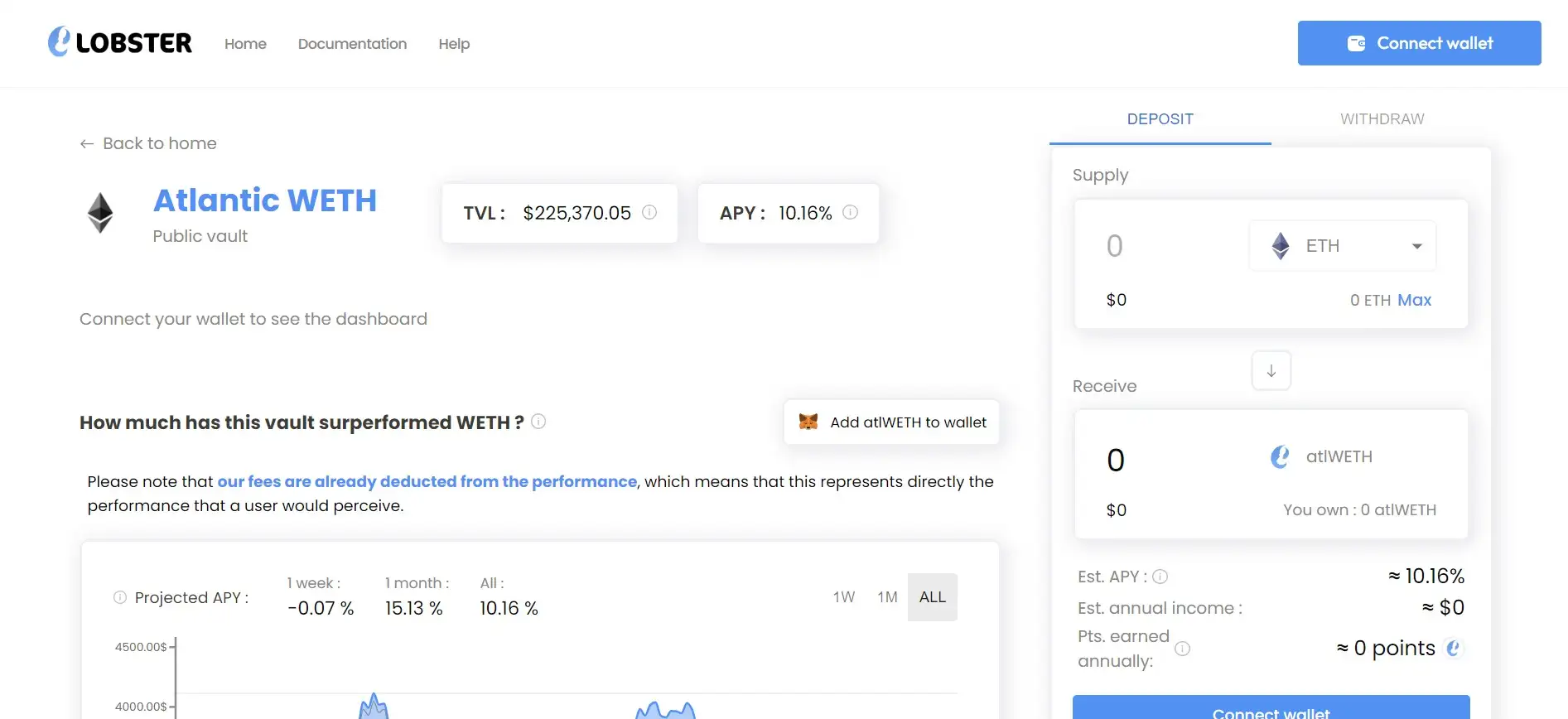Click the Max supply link

[1414, 300]
